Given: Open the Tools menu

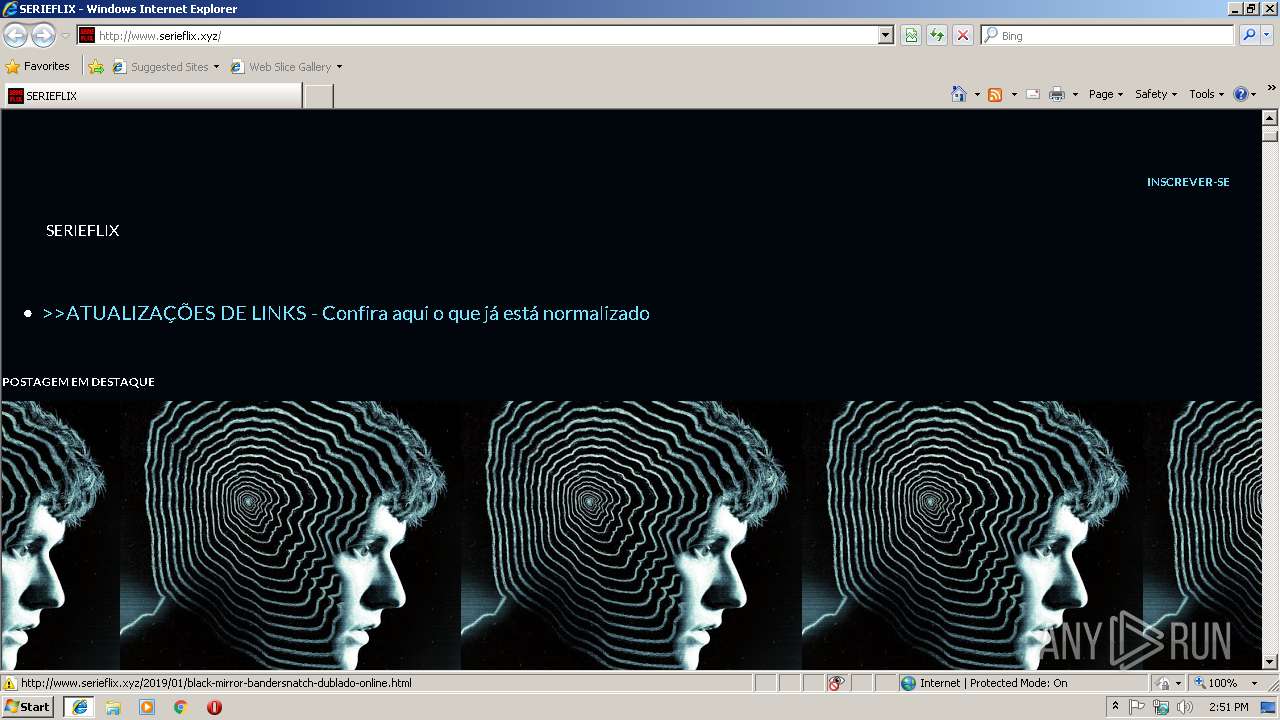Looking at the screenshot, I should point(1207,94).
